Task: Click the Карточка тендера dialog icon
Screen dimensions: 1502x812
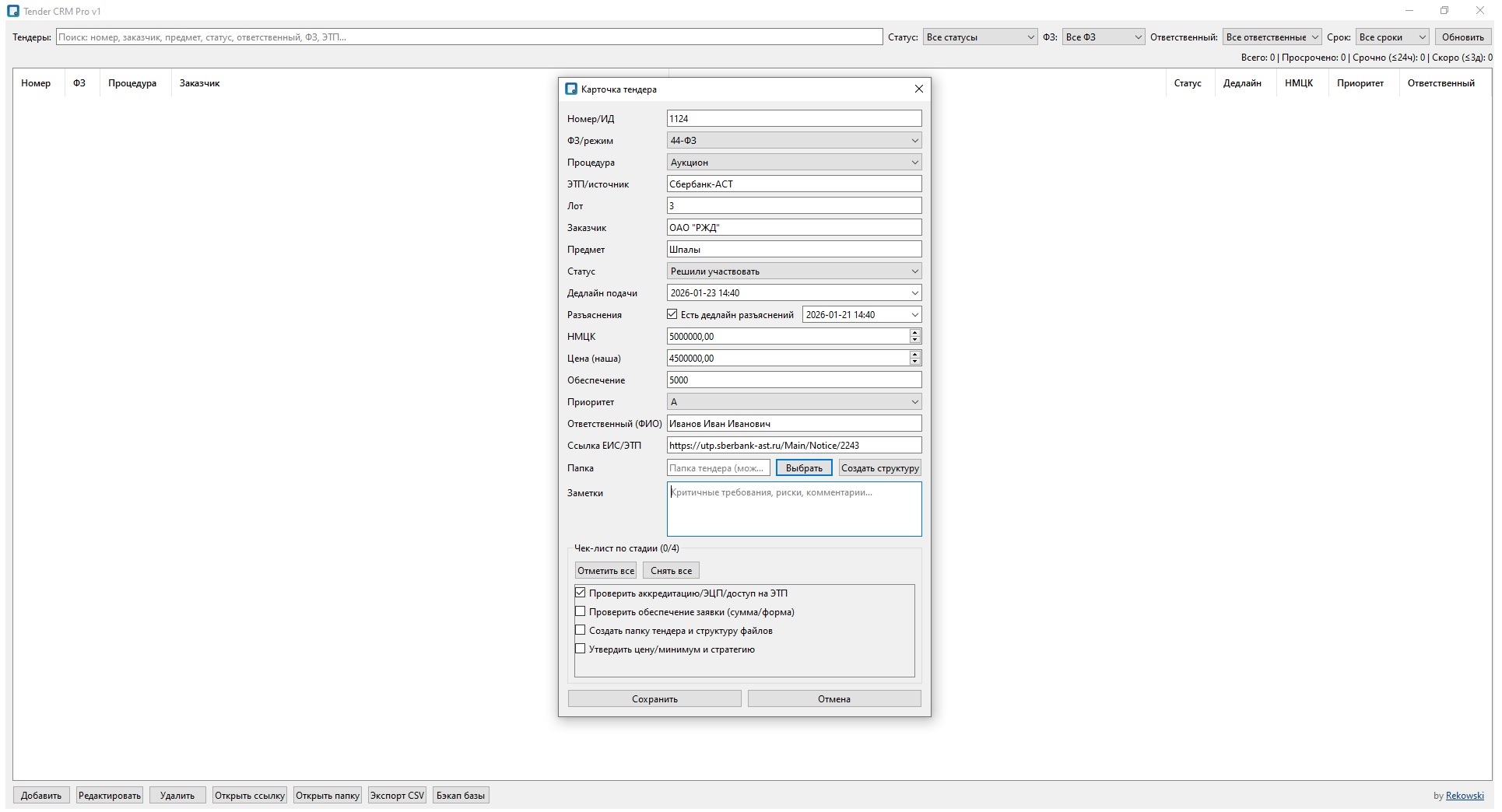Action: point(571,89)
